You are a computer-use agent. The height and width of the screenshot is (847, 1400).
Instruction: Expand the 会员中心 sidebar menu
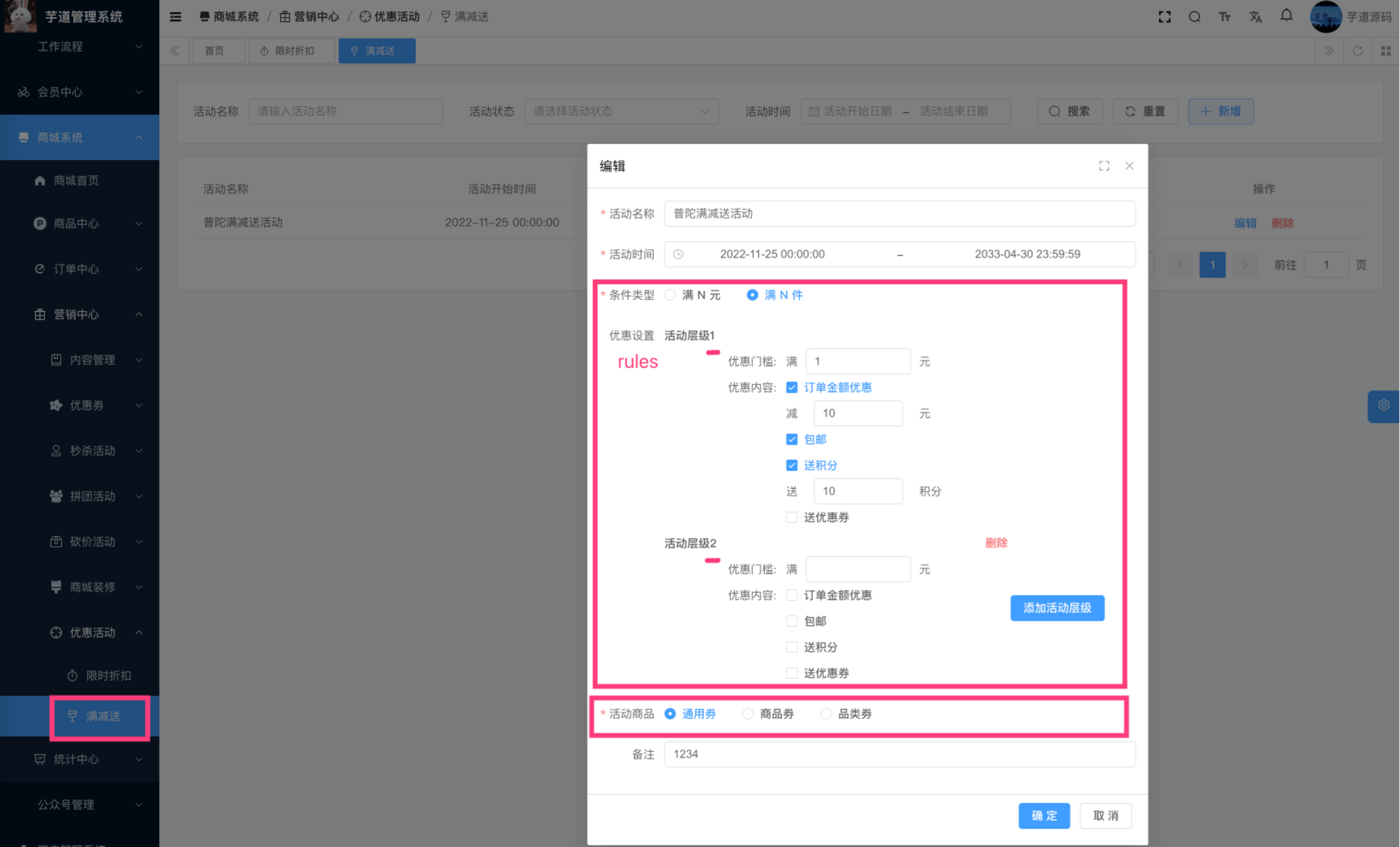coord(80,92)
